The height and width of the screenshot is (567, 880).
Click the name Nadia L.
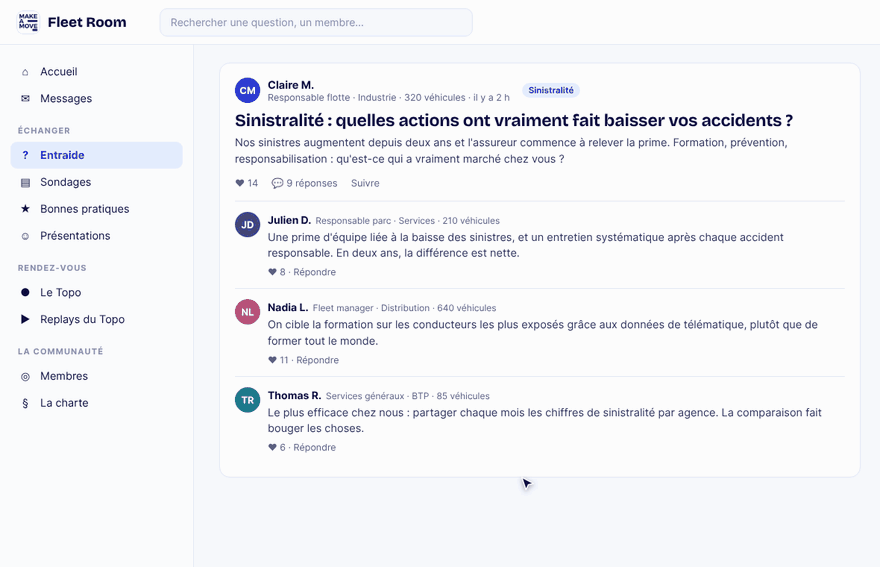click(x=288, y=307)
